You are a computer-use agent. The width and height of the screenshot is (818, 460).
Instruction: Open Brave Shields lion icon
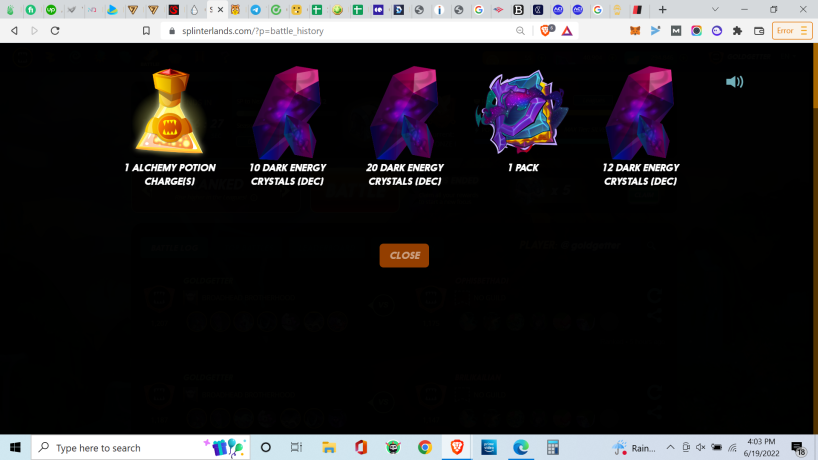click(x=546, y=31)
